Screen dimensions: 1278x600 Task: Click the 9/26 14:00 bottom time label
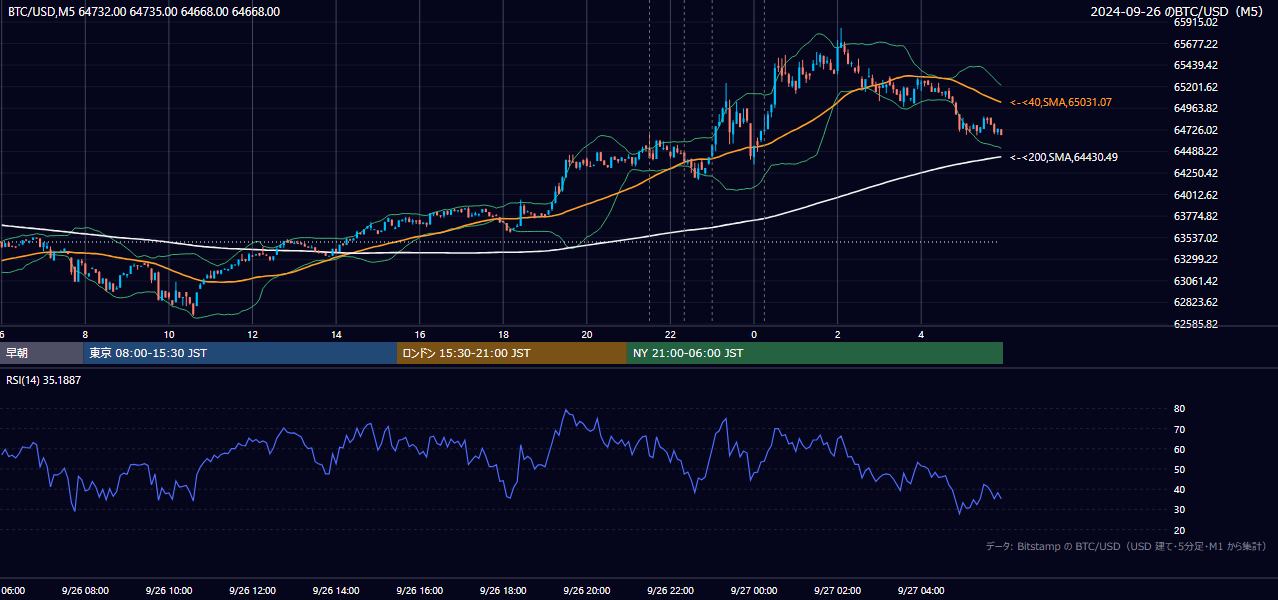336,591
